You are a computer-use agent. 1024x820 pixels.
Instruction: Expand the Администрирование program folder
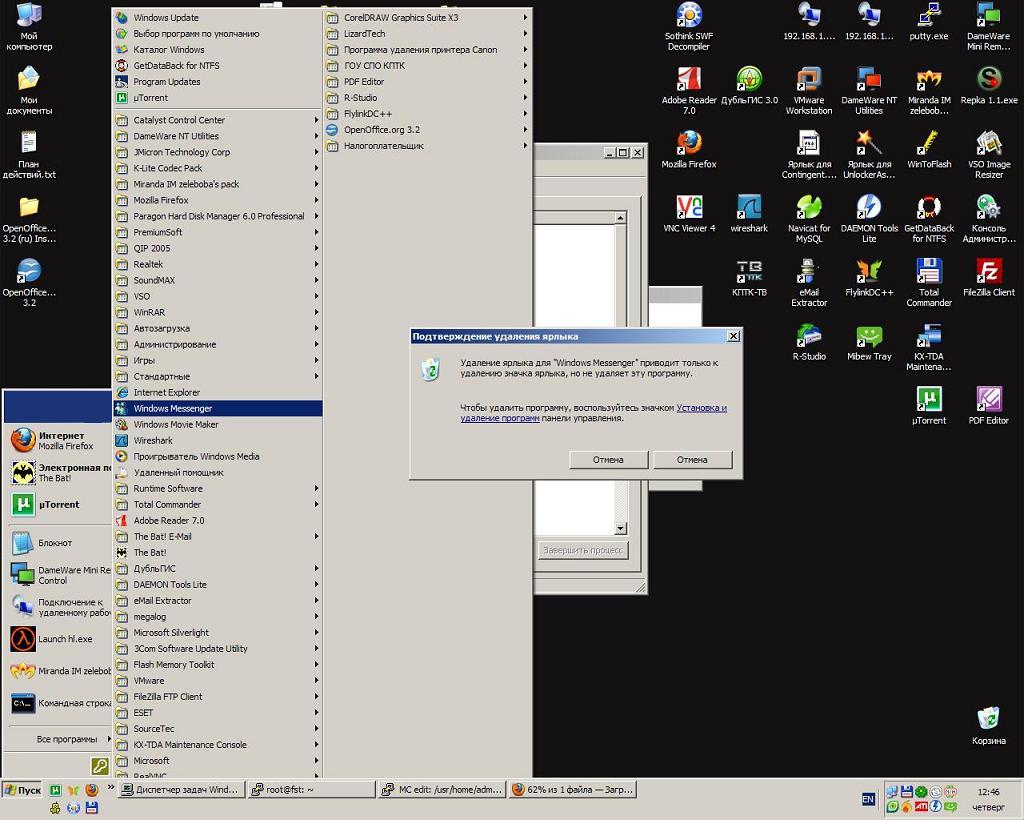(x=217, y=344)
